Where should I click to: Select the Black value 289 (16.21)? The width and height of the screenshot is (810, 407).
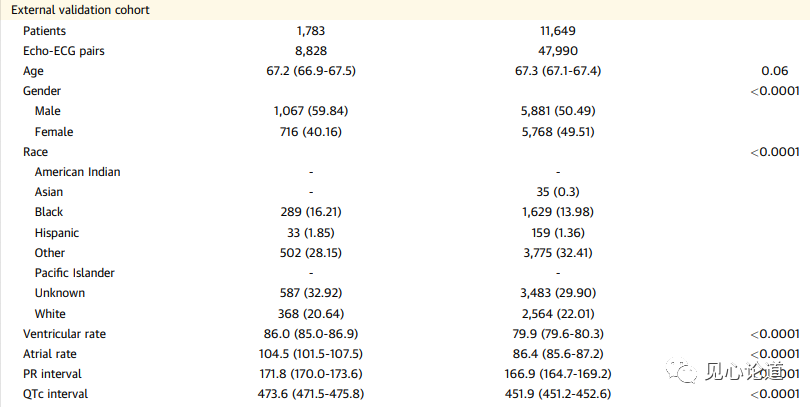click(x=311, y=212)
